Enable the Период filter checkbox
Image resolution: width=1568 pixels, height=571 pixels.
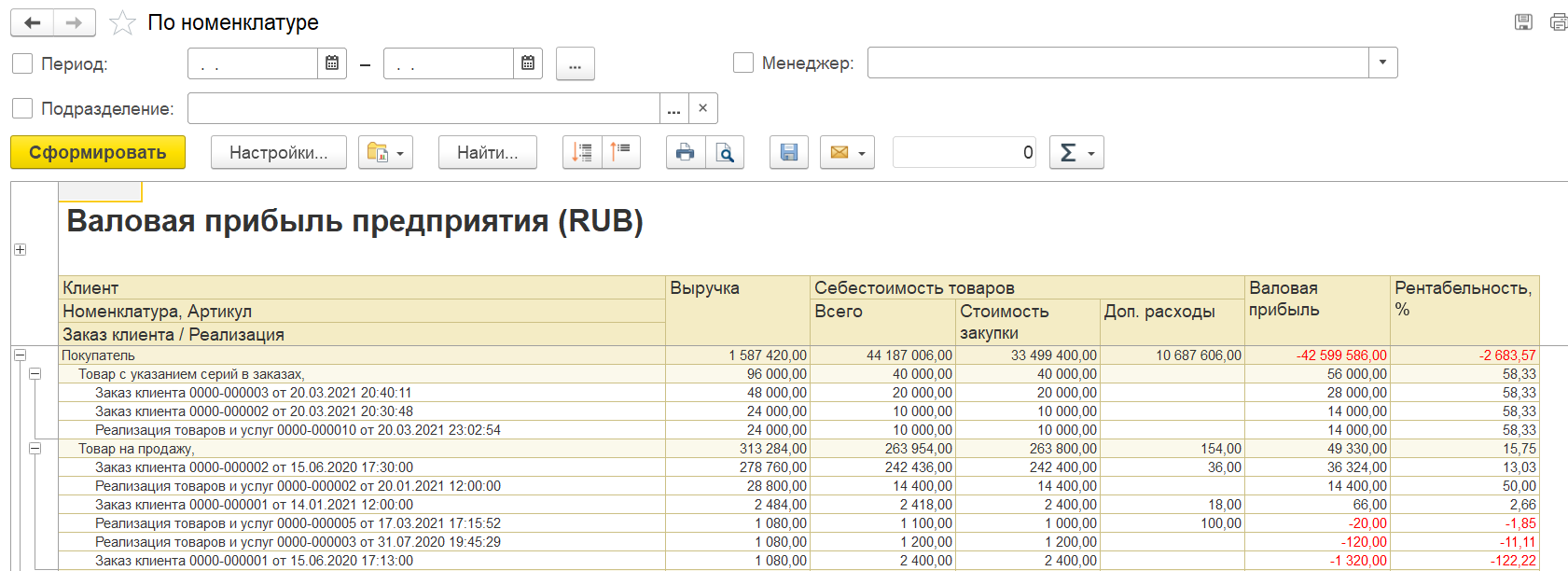pos(22,63)
